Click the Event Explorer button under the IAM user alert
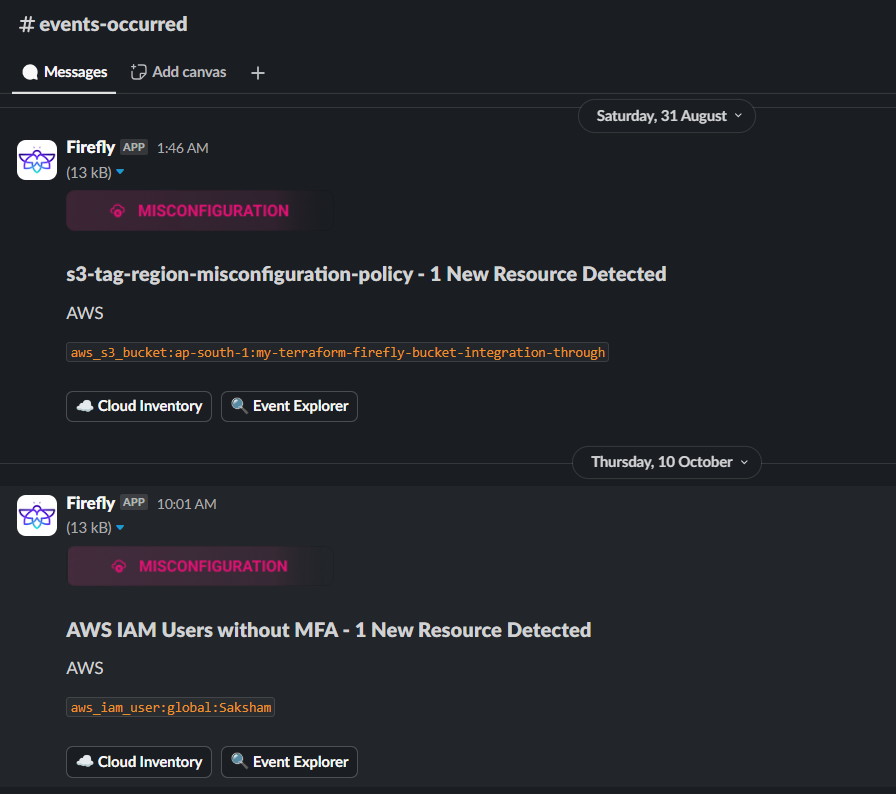This screenshot has width=896, height=794. [x=289, y=762]
